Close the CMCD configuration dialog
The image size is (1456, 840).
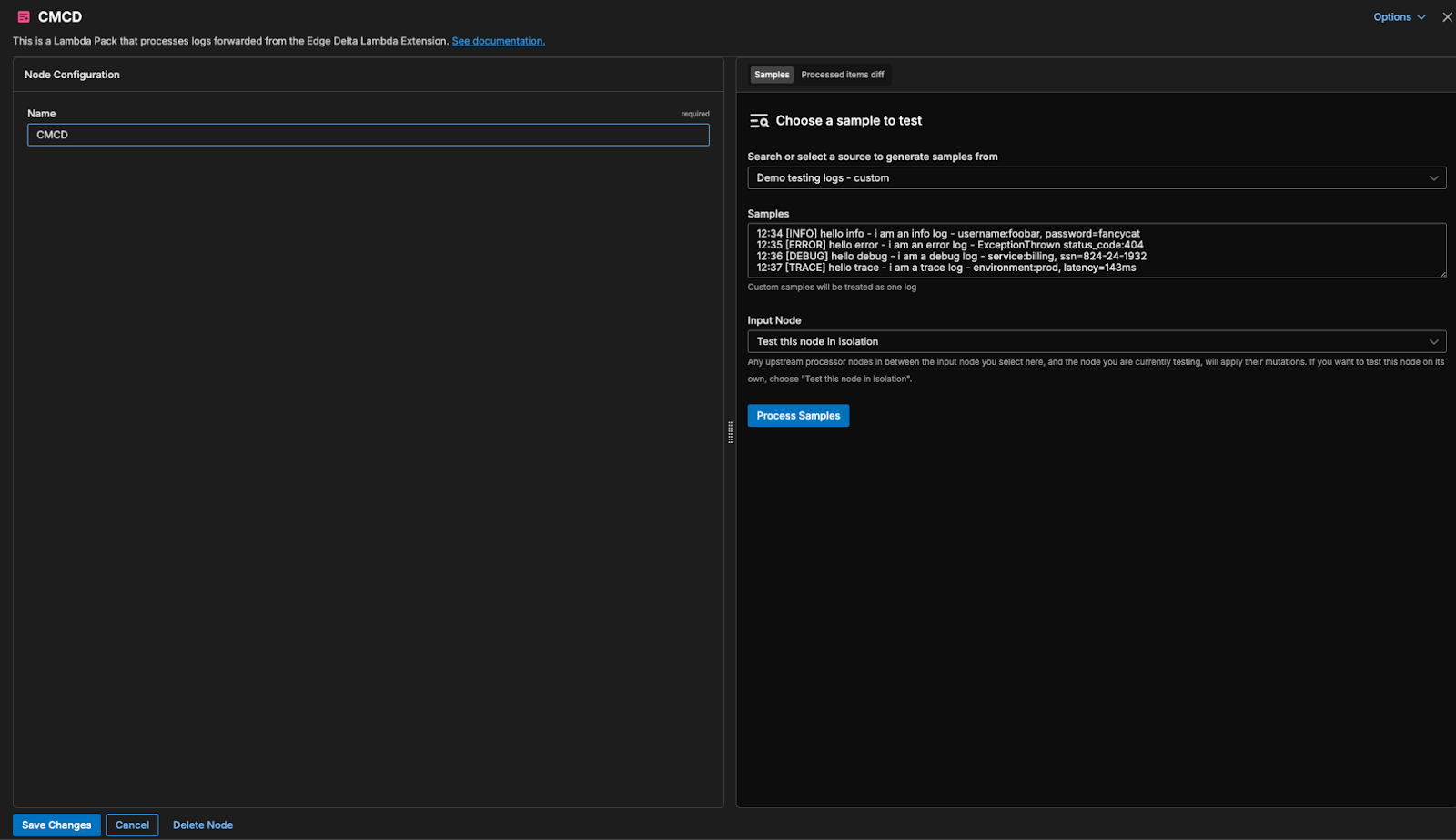pyautogui.click(x=1447, y=17)
